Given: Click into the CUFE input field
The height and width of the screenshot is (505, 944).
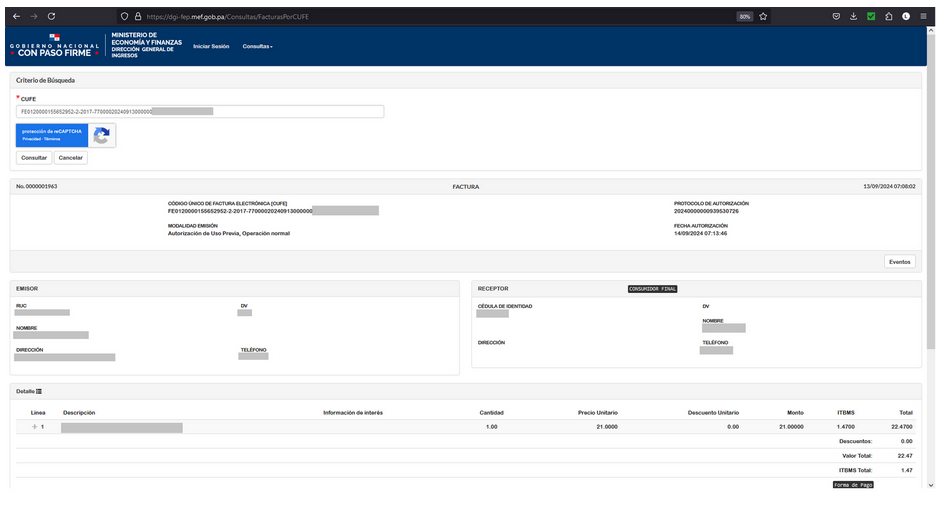Looking at the screenshot, I should (x=200, y=112).
